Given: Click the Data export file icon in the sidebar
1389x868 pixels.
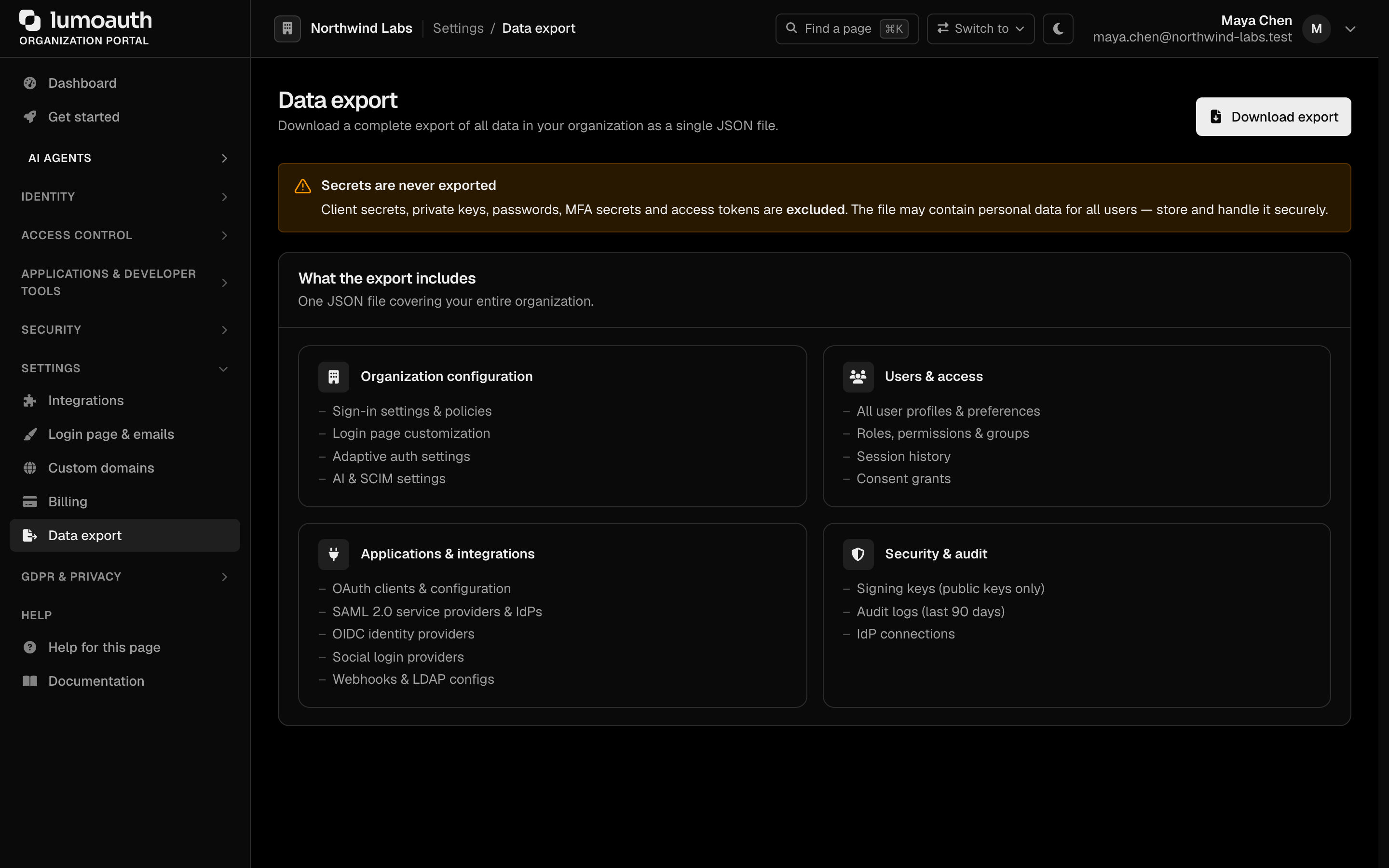Looking at the screenshot, I should click(30, 536).
